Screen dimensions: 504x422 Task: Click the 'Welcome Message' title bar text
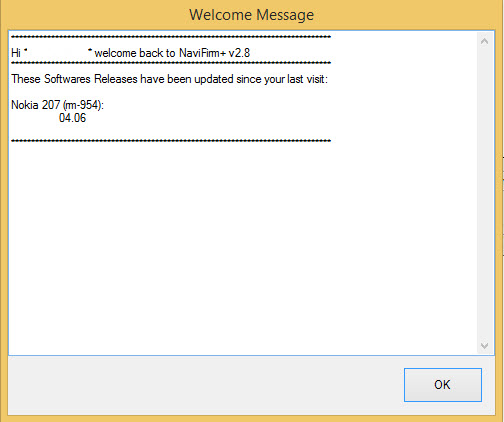pos(252,15)
